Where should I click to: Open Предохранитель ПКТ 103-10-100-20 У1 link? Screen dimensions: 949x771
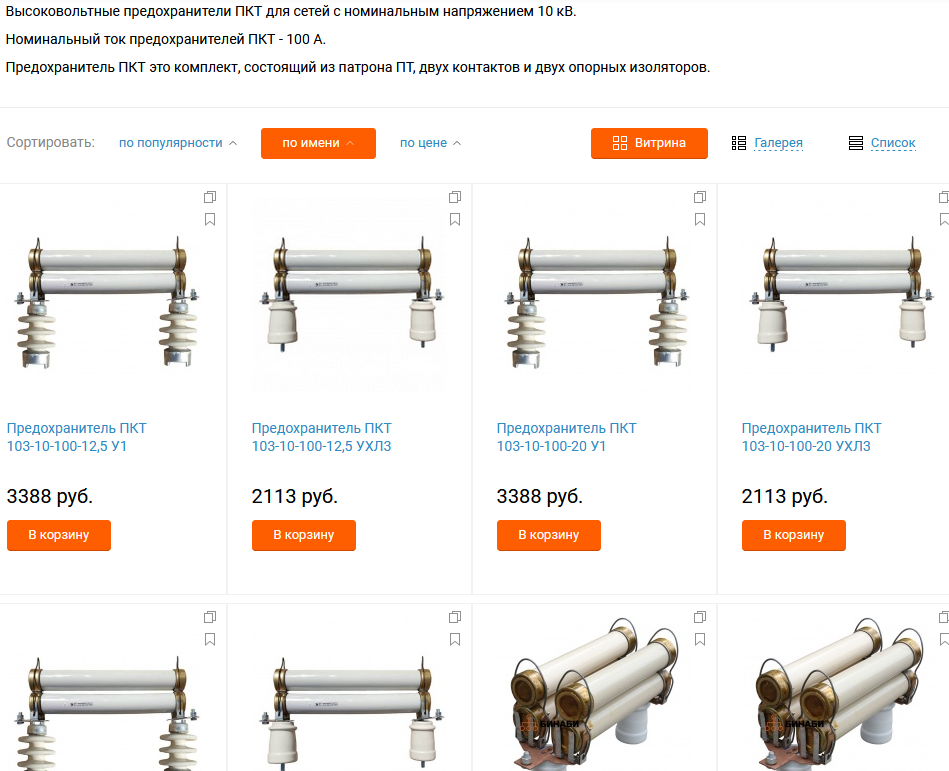pyautogui.click(x=566, y=437)
